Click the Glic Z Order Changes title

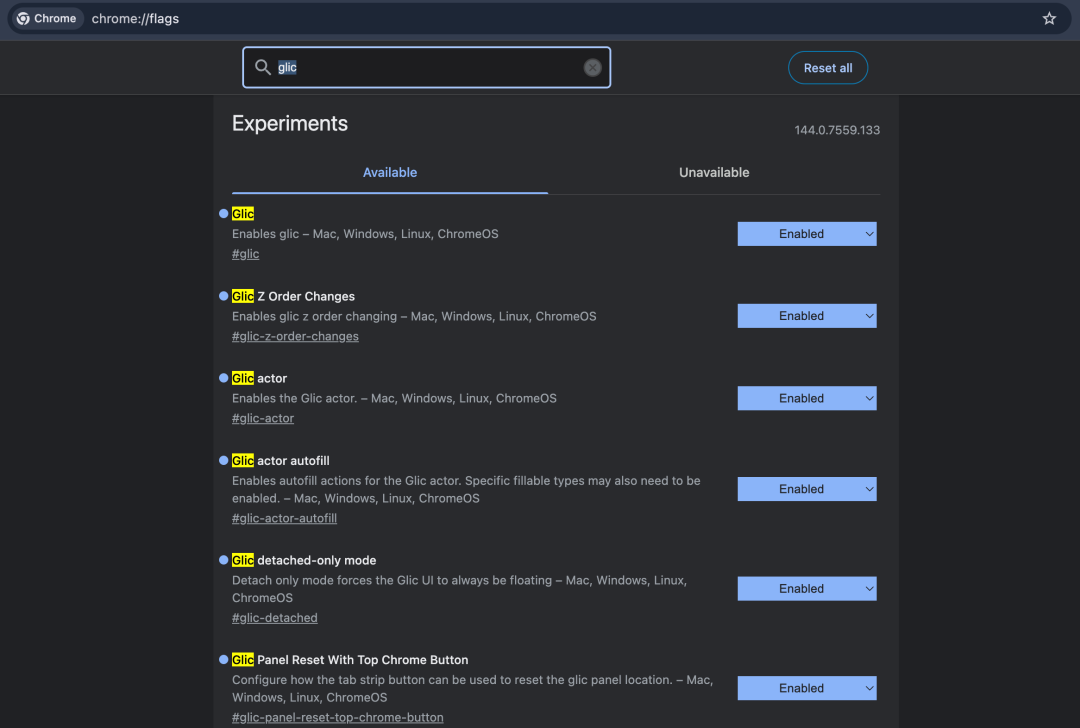pyautogui.click(x=293, y=296)
